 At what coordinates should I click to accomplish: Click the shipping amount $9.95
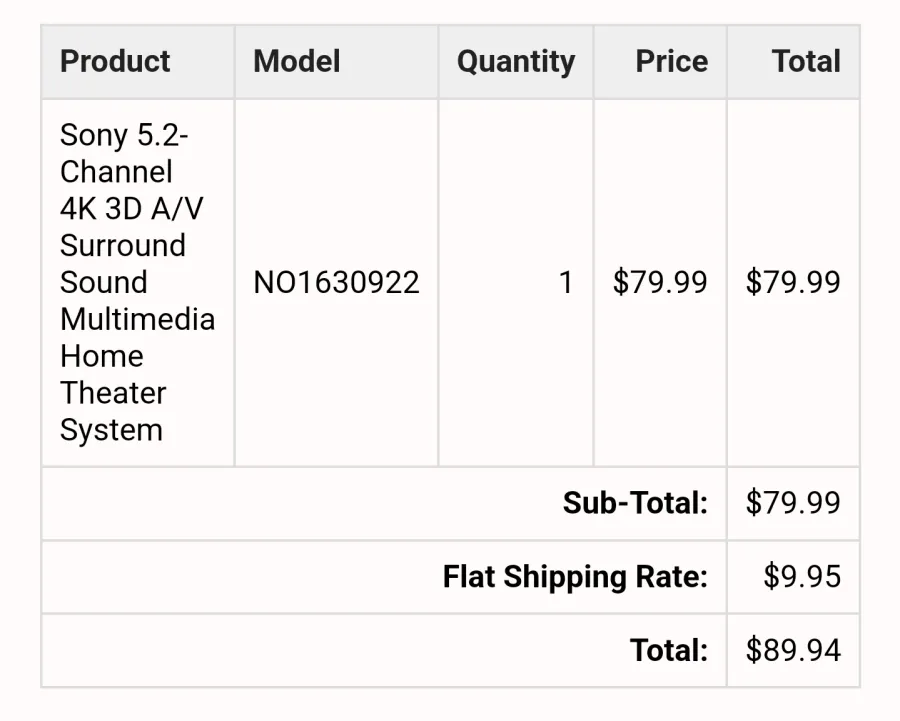click(802, 576)
